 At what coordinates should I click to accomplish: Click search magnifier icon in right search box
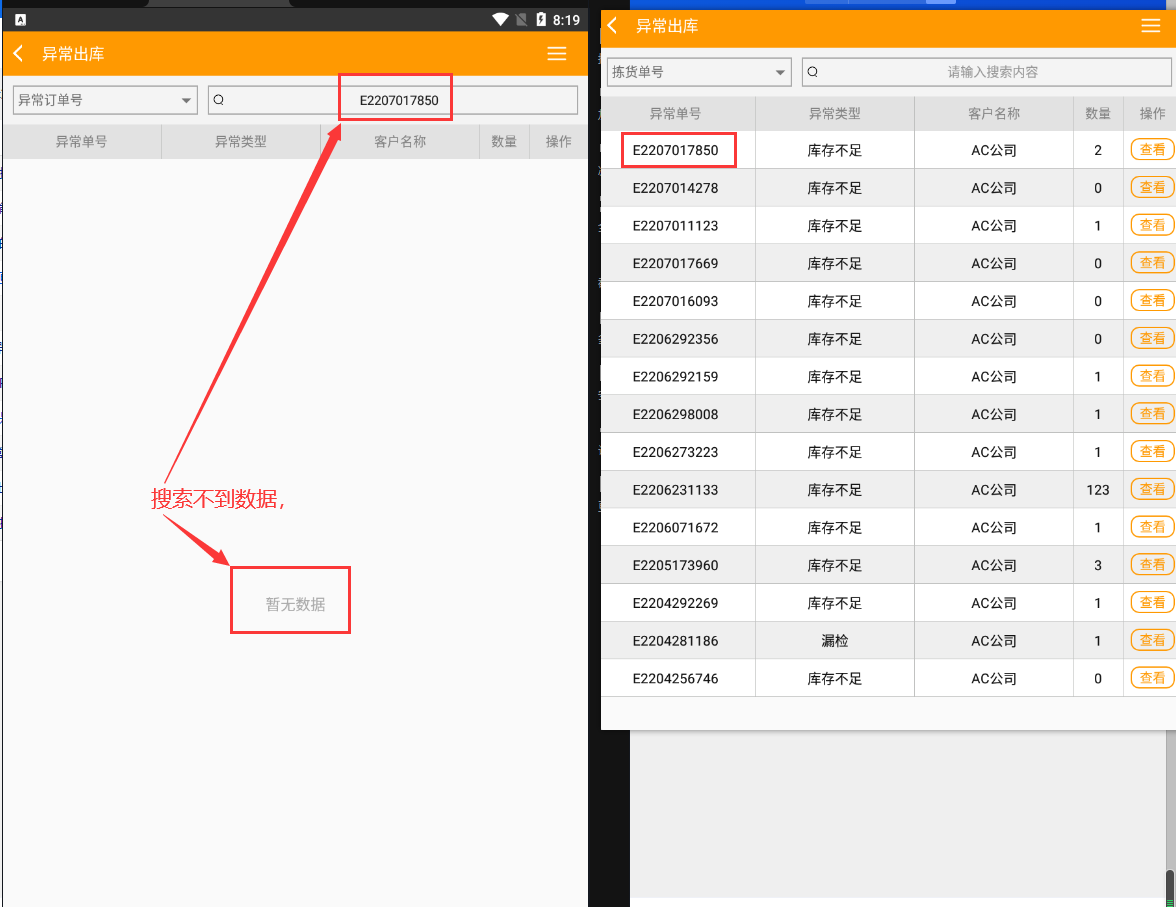pos(813,72)
